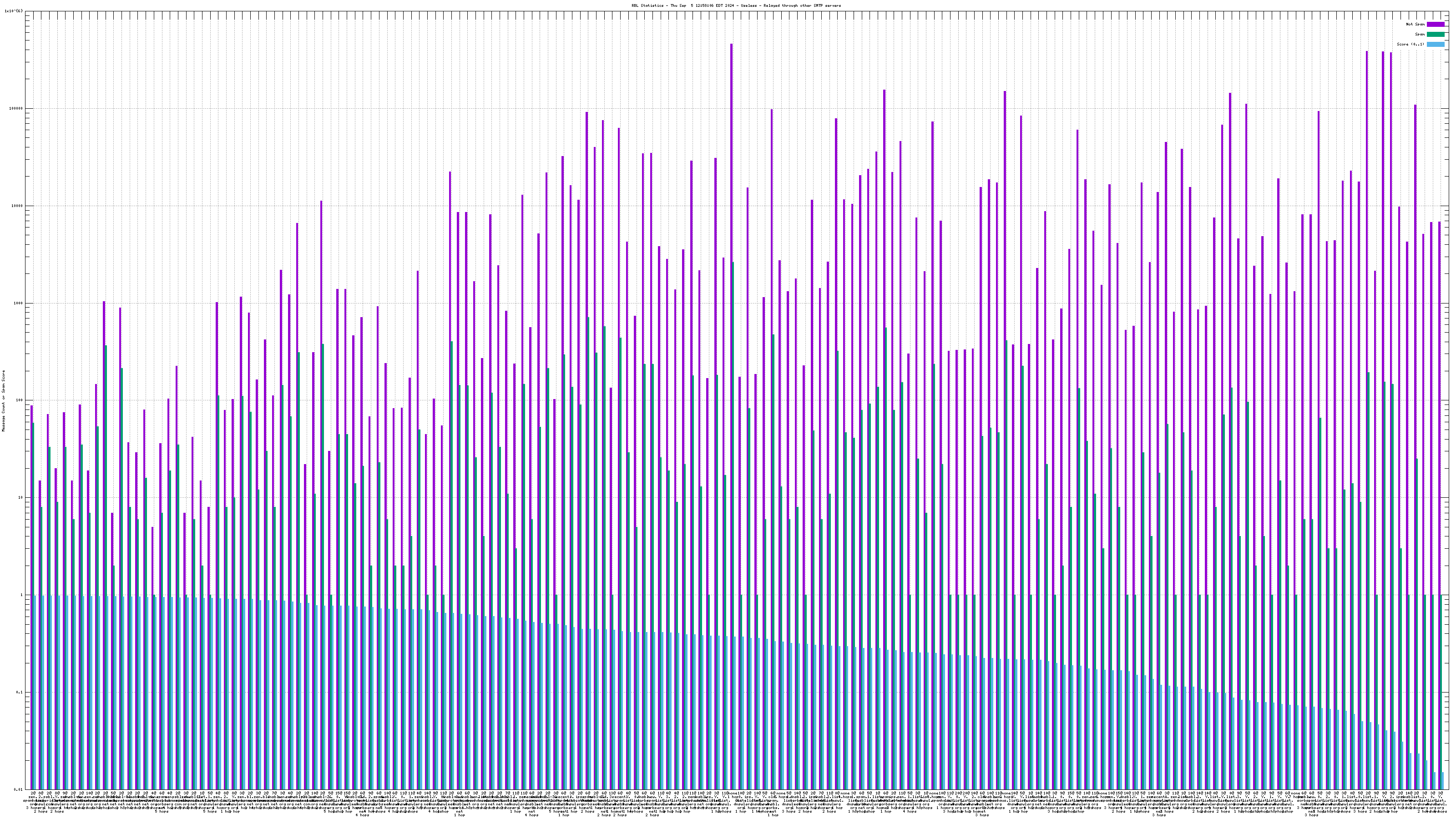
Task: Click the first x-axis label '20 zen.'
Action: (x=32, y=796)
